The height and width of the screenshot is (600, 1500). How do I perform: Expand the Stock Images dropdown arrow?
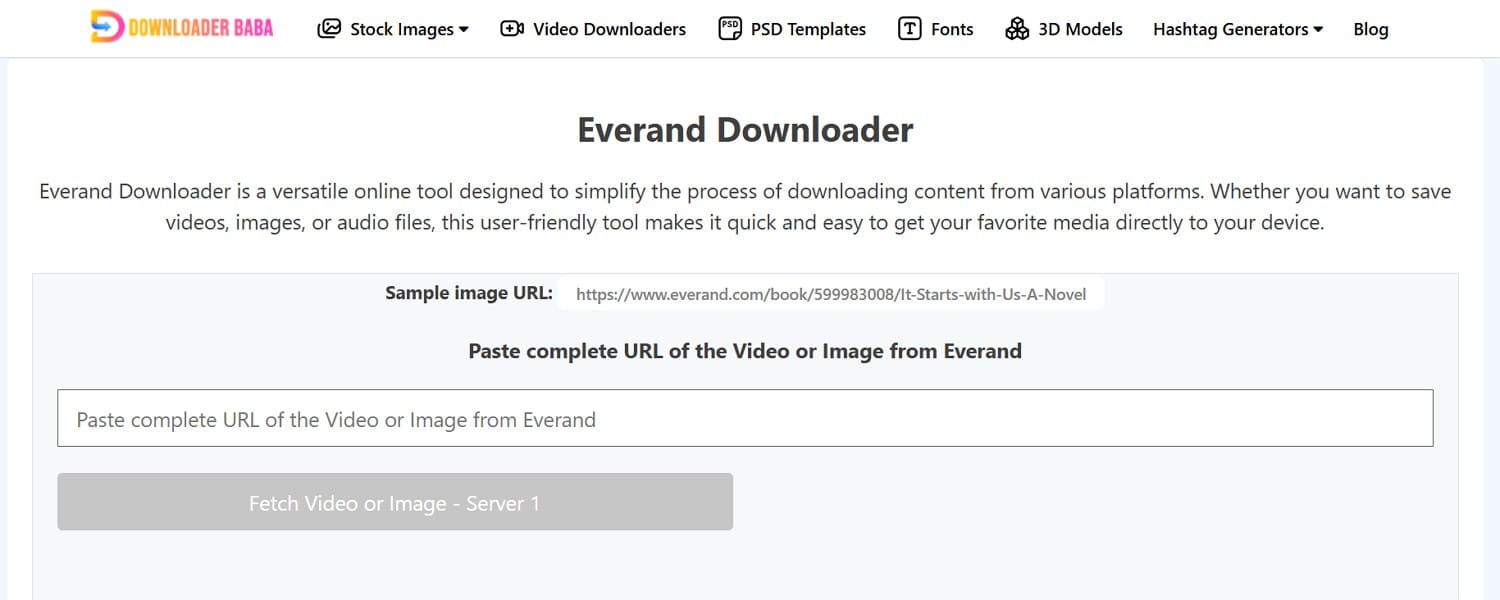pos(463,30)
